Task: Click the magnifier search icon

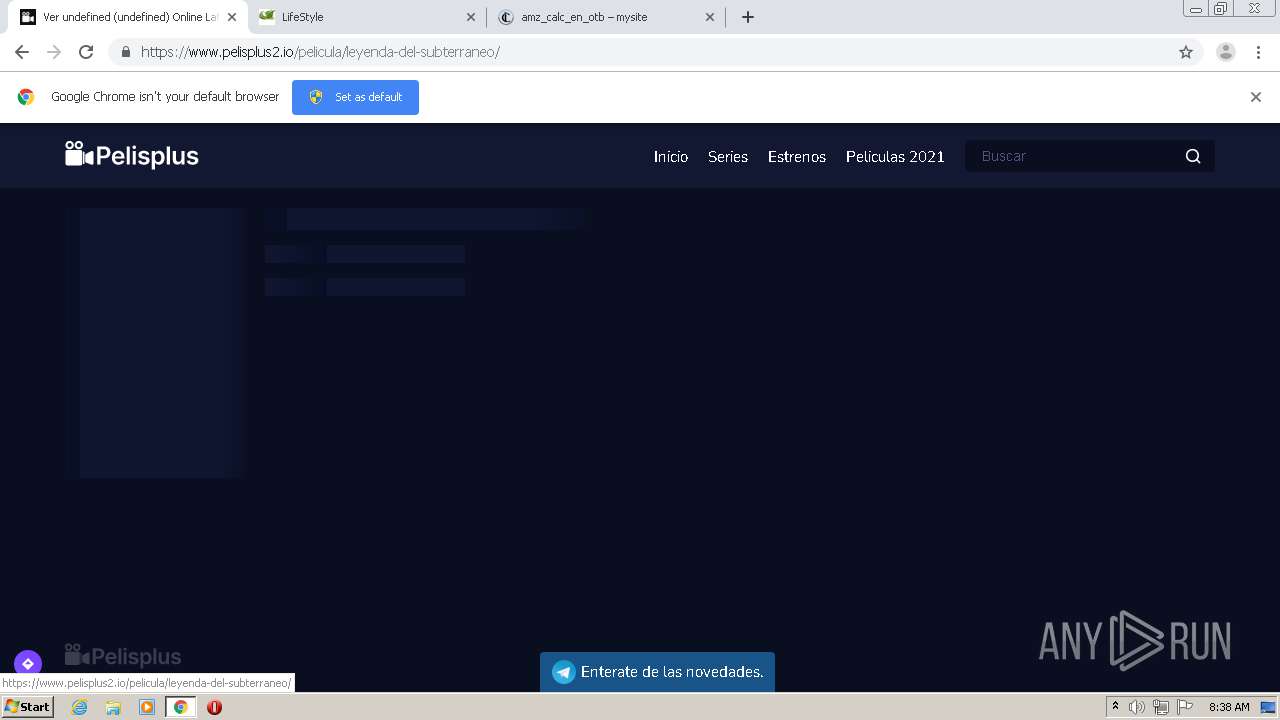Action: (x=1193, y=156)
